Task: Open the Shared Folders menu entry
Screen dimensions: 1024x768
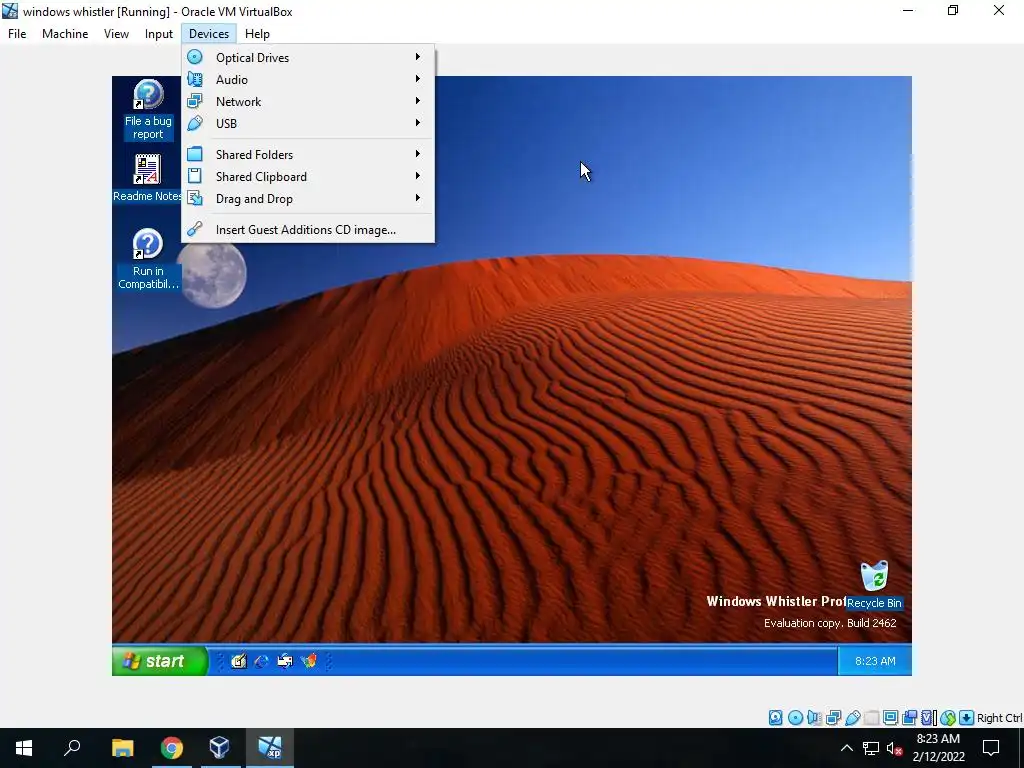Action: pyautogui.click(x=308, y=155)
